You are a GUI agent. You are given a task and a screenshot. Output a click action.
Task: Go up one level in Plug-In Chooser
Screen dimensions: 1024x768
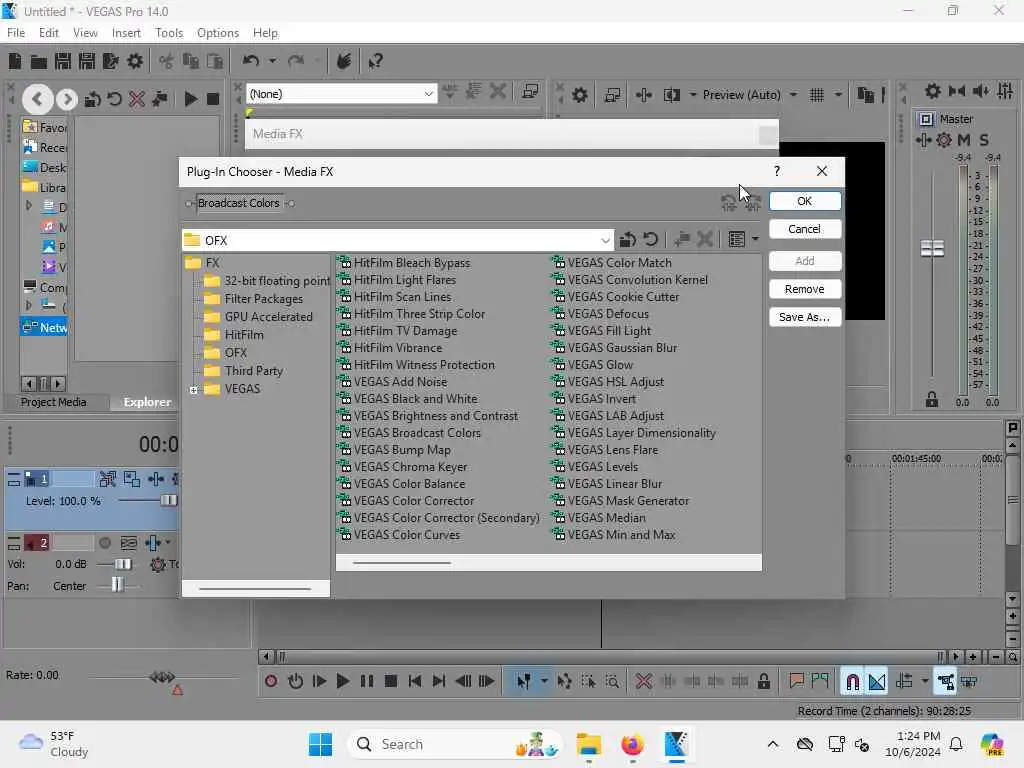628,240
